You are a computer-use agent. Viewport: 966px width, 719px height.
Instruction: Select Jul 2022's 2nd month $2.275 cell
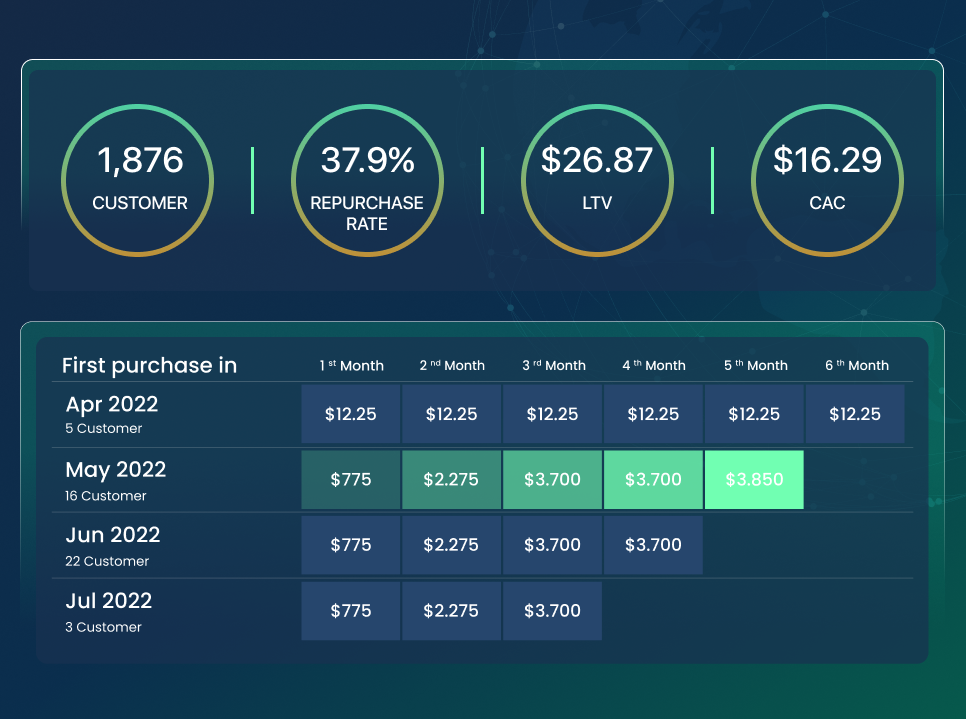click(451, 610)
